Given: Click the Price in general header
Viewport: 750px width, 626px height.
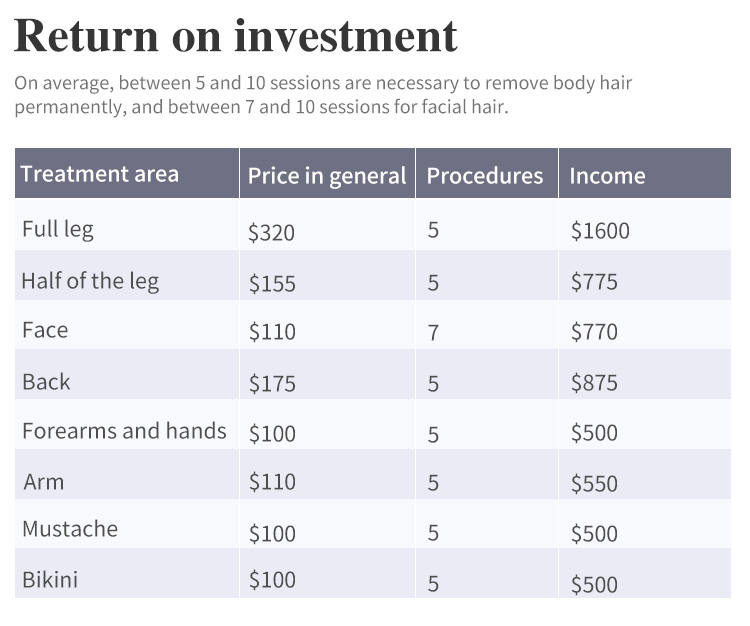Looking at the screenshot, I should pos(326,176).
